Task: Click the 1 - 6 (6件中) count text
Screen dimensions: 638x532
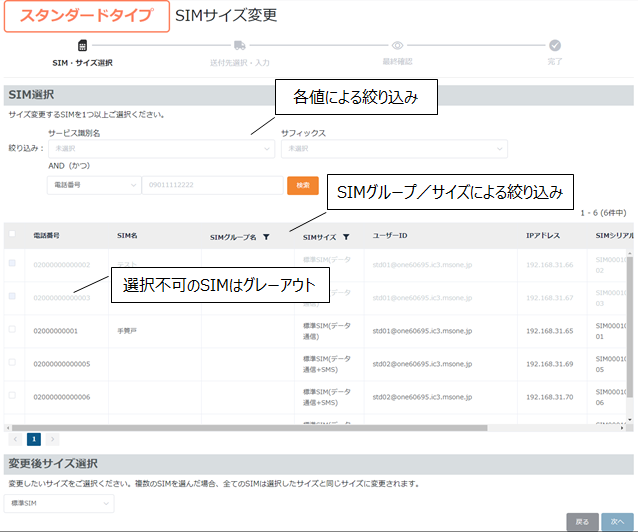Action: click(x=603, y=213)
